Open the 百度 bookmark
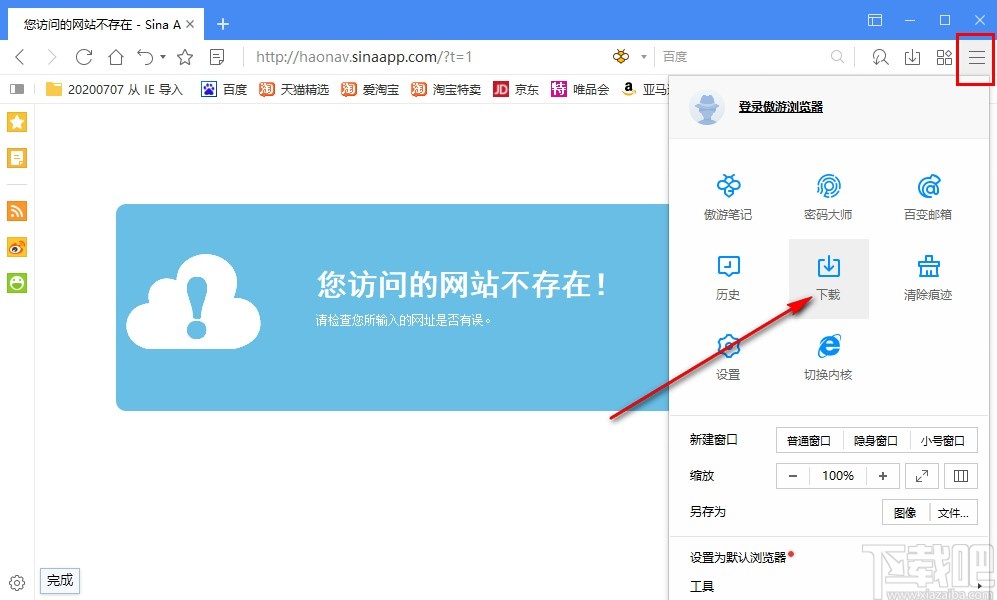The height and width of the screenshot is (600, 997). (224, 89)
